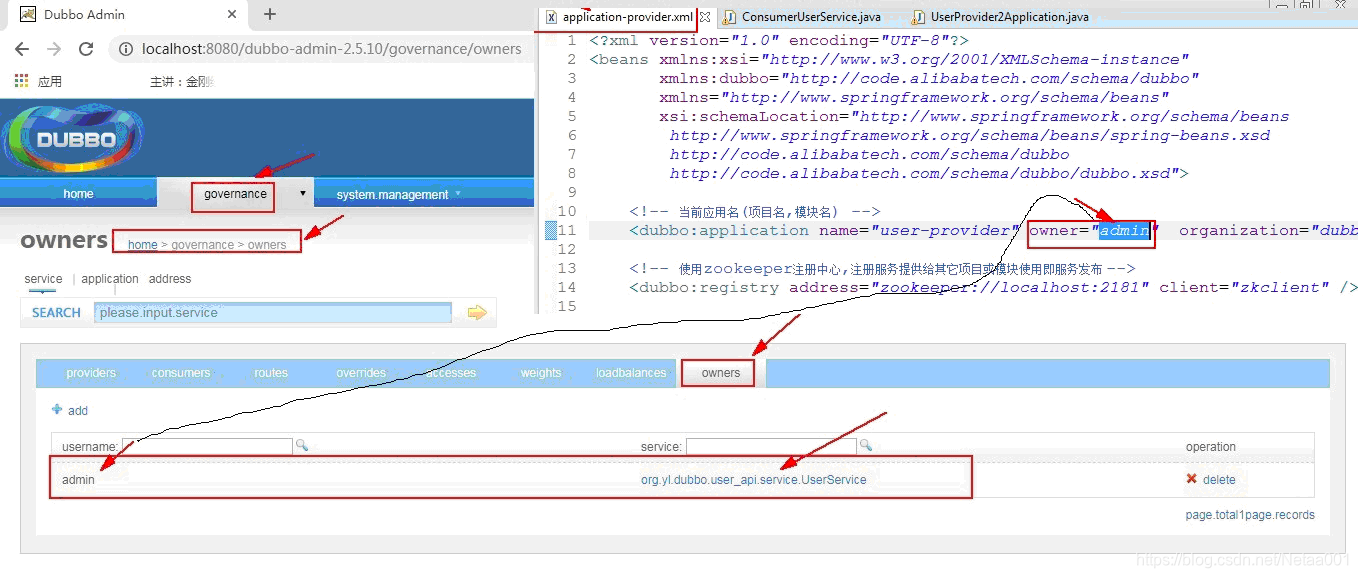The height and width of the screenshot is (578, 1358).
Task: Reload the Dubbo Admin page
Action: pyautogui.click(x=86, y=49)
